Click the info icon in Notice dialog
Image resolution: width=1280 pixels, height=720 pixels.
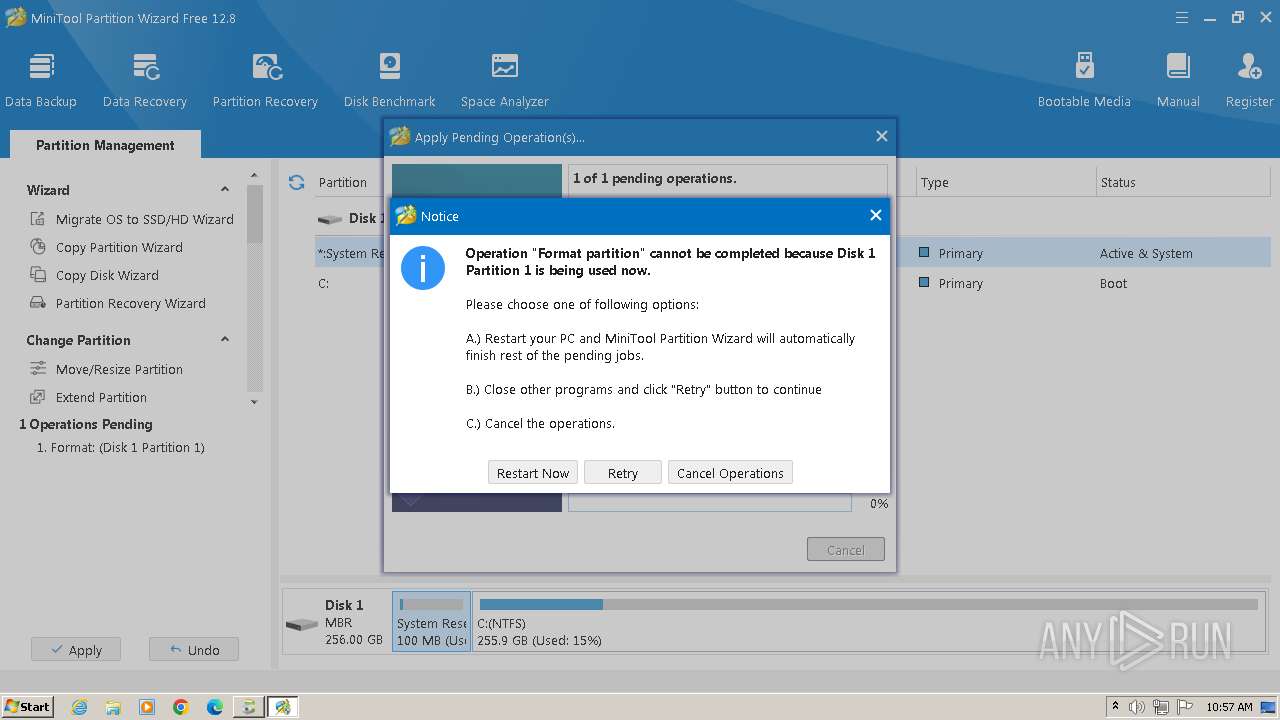pos(423,269)
